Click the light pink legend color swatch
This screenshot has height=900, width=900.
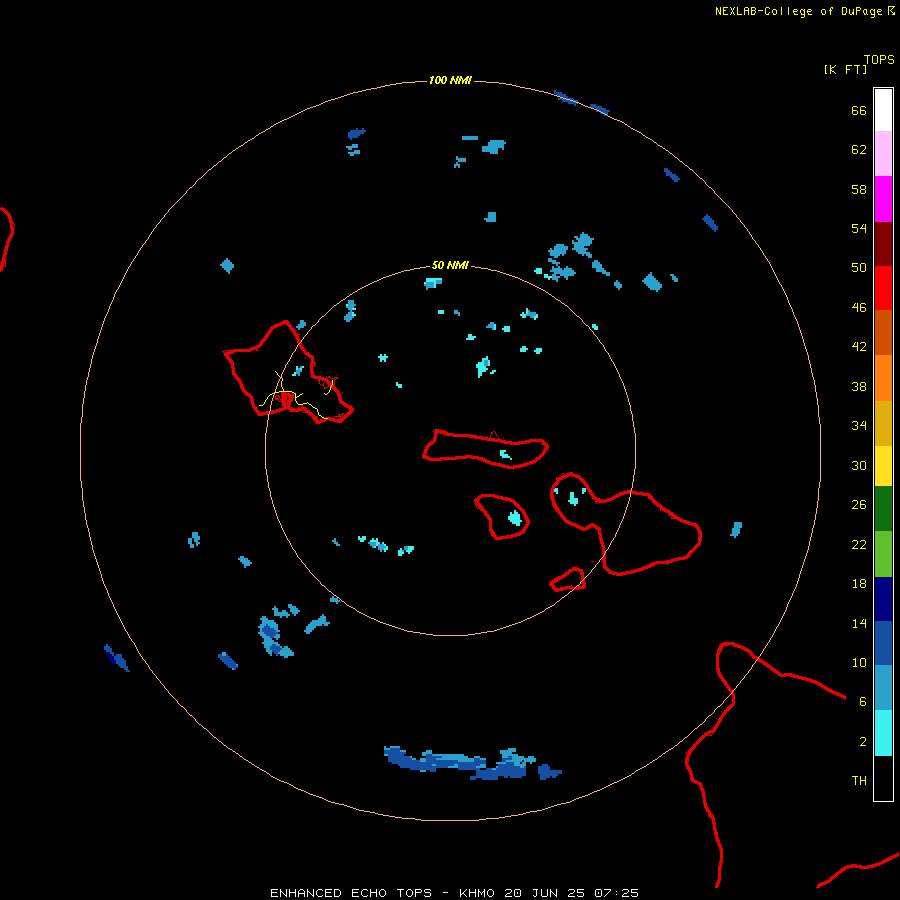pyautogui.click(x=883, y=154)
